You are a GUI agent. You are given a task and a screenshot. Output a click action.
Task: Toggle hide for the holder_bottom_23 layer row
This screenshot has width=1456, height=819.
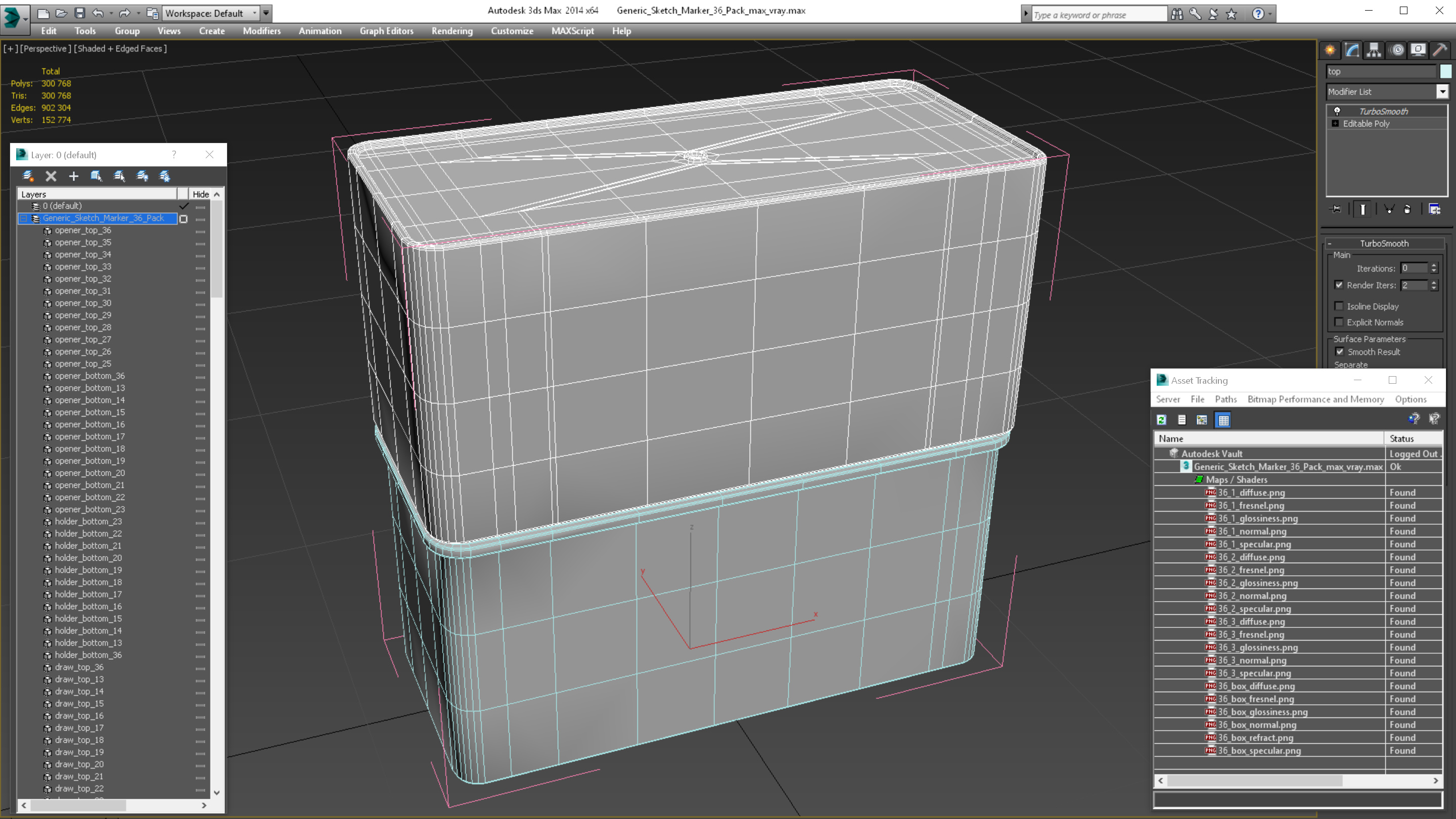click(x=200, y=522)
